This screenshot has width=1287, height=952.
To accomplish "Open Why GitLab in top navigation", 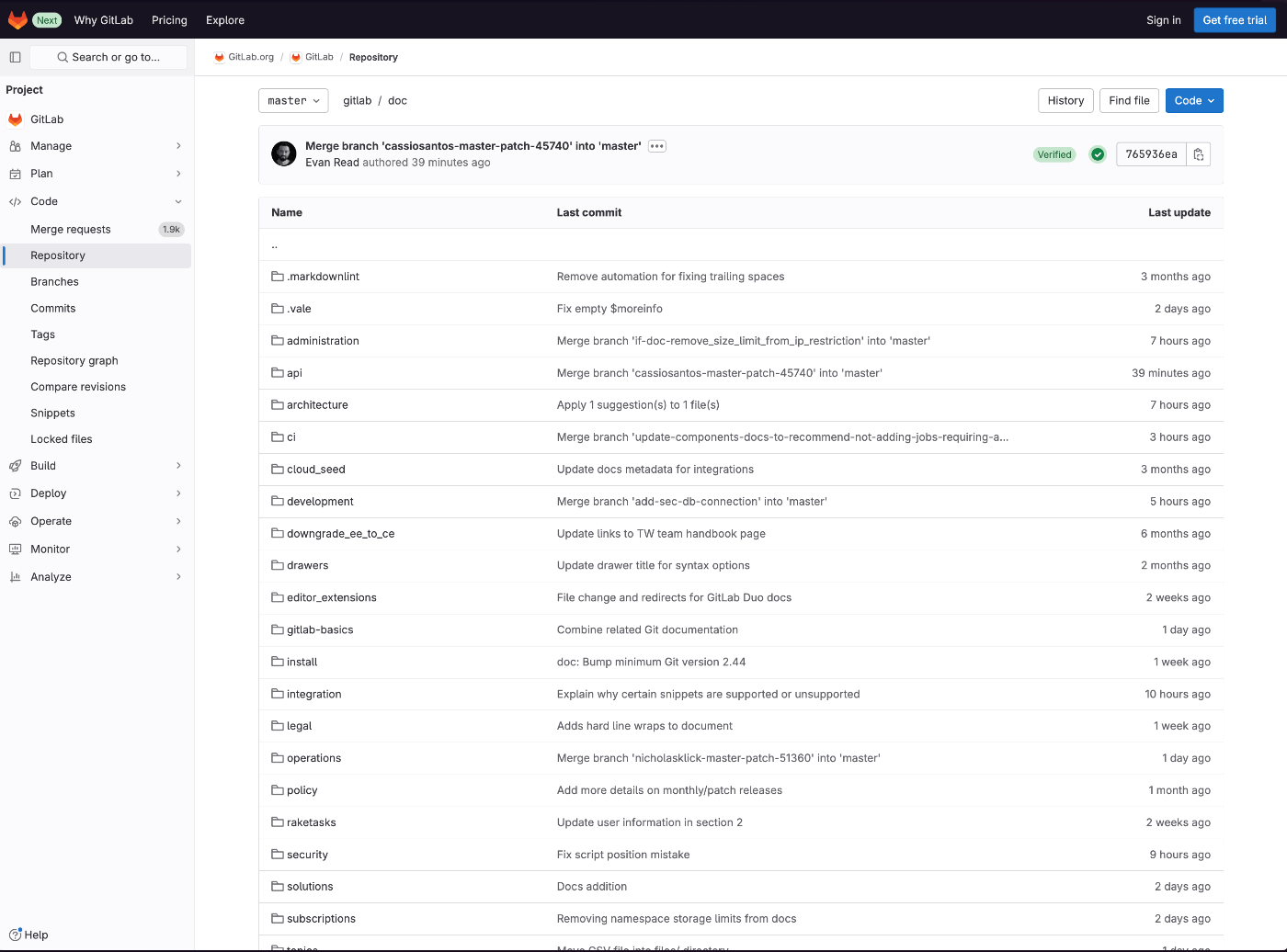I will 104,20.
